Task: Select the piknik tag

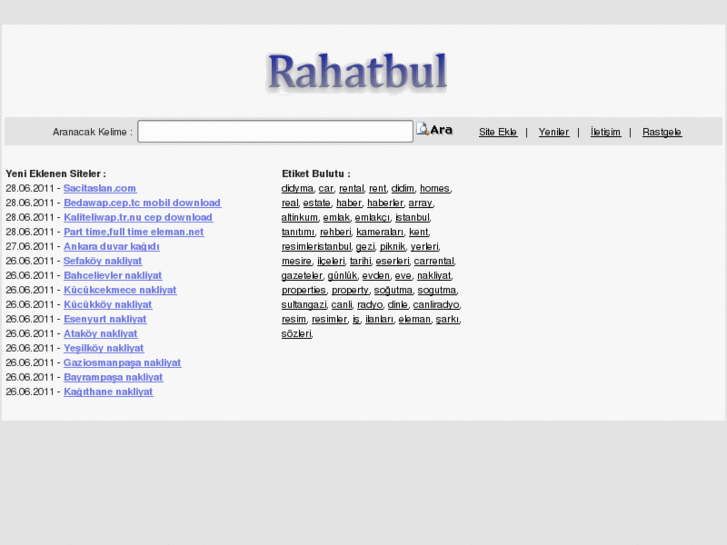Action: click(392, 246)
